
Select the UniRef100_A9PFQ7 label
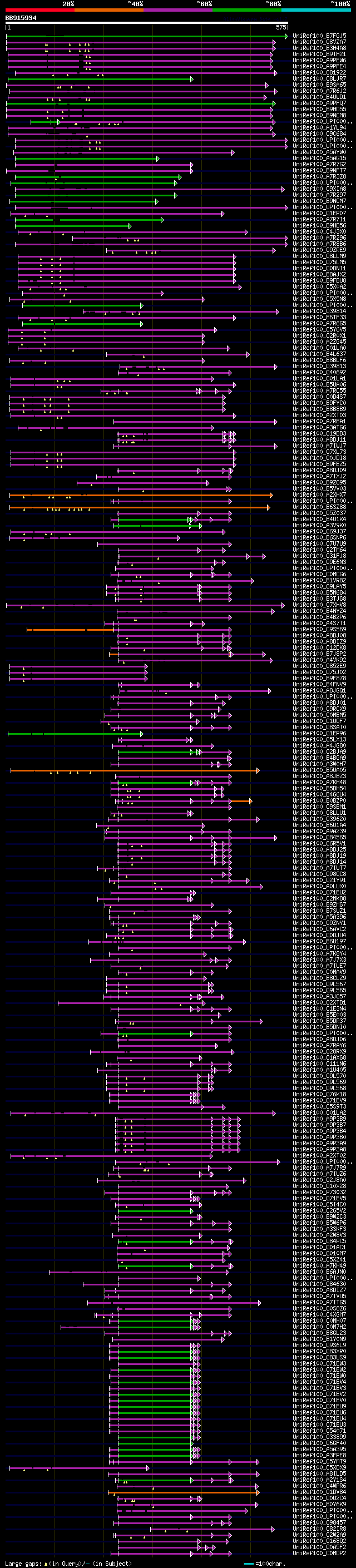pos(319,103)
